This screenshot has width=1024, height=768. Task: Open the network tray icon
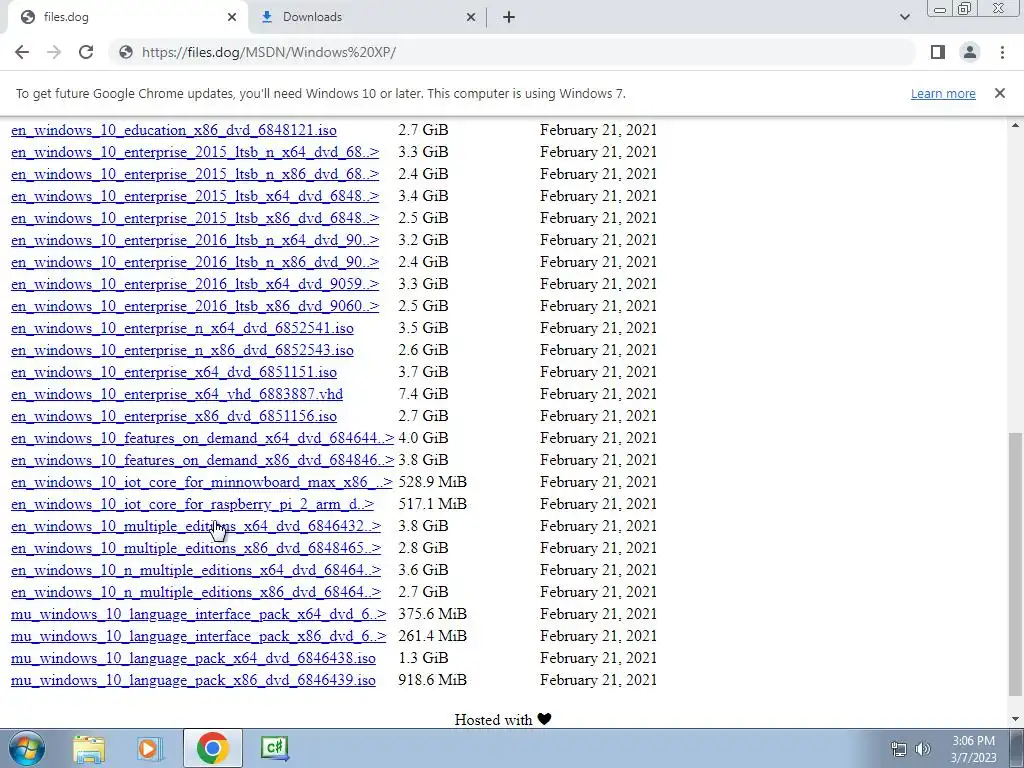[x=899, y=749]
